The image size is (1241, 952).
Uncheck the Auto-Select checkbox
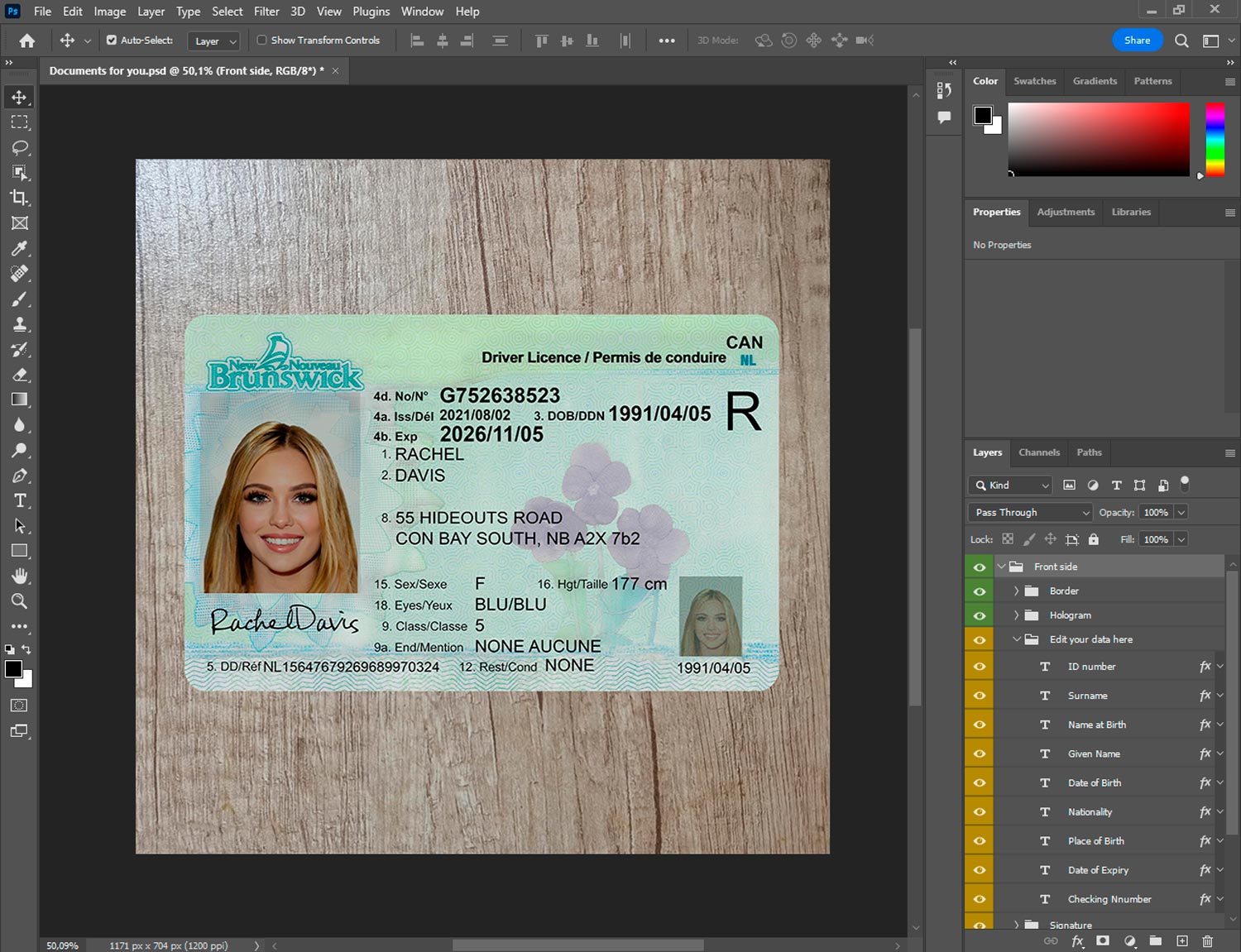[112, 40]
